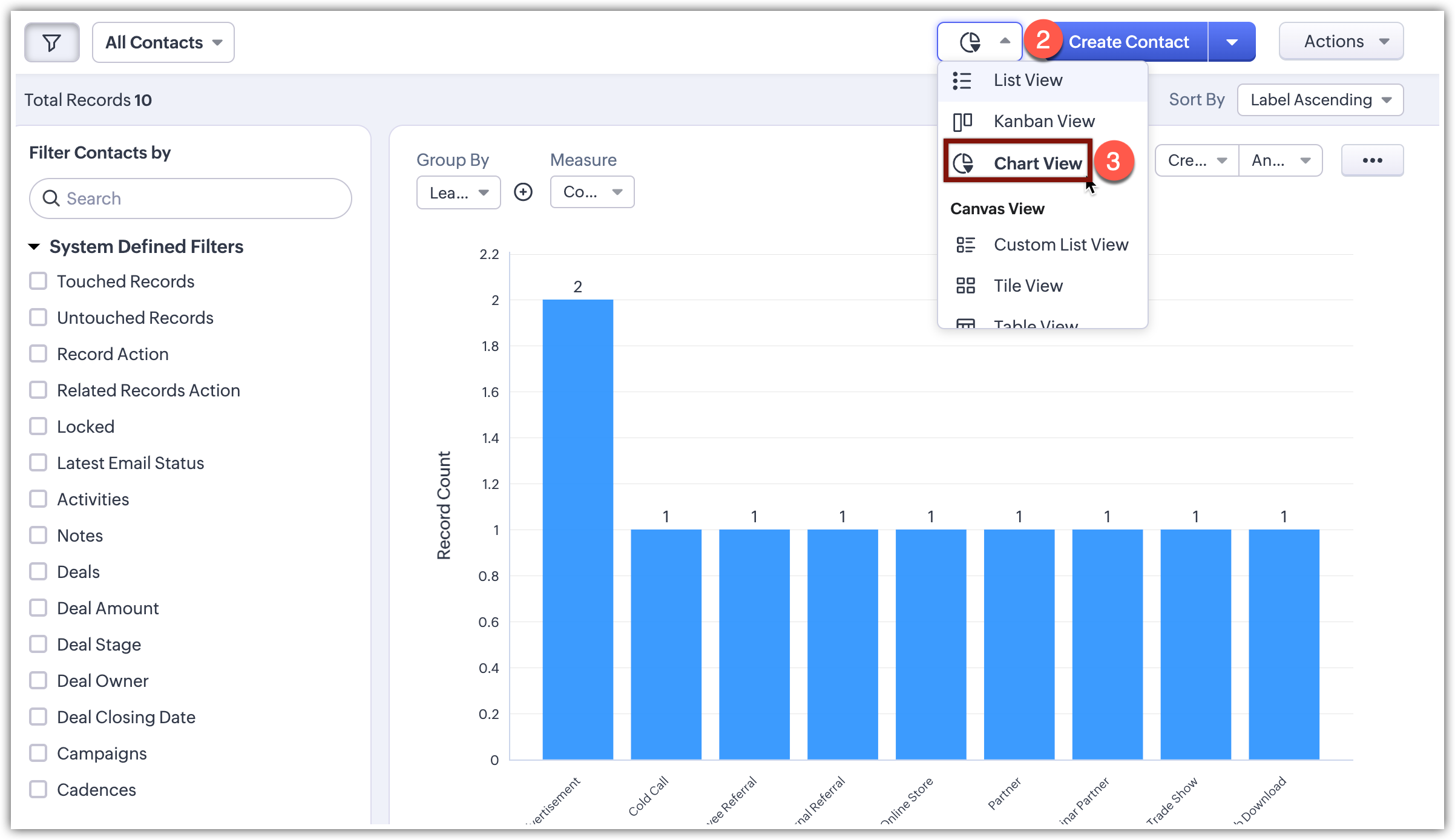Select Chart View menu item

coord(1037,163)
